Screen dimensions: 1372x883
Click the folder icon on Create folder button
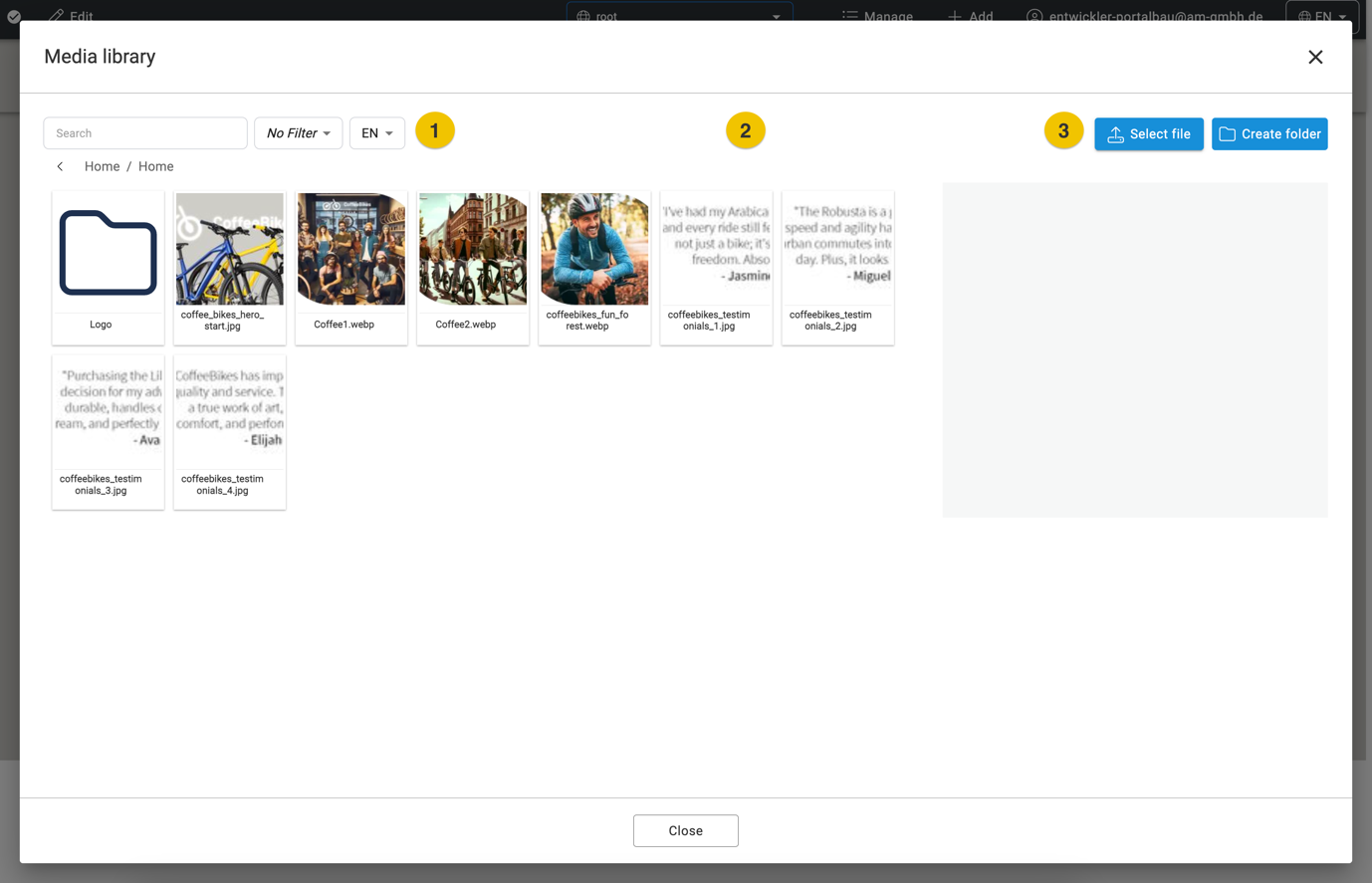point(1227,133)
